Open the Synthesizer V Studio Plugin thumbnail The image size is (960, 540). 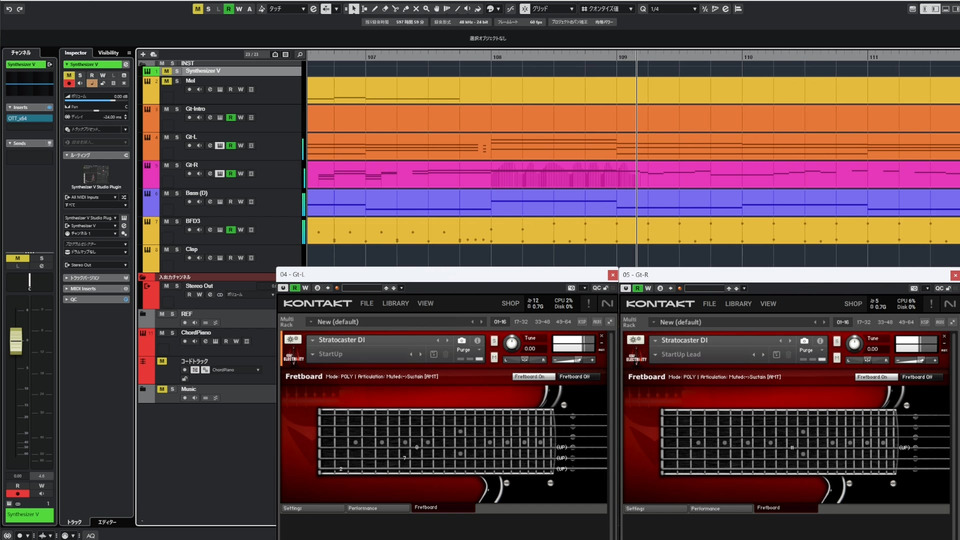point(96,174)
